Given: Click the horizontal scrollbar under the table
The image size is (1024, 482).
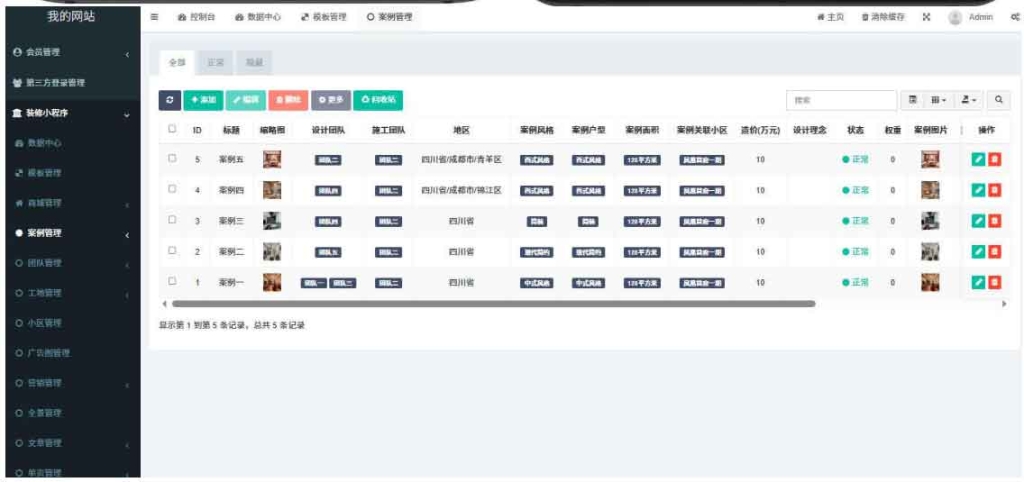Looking at the screenshot, I should click(493, 304).
